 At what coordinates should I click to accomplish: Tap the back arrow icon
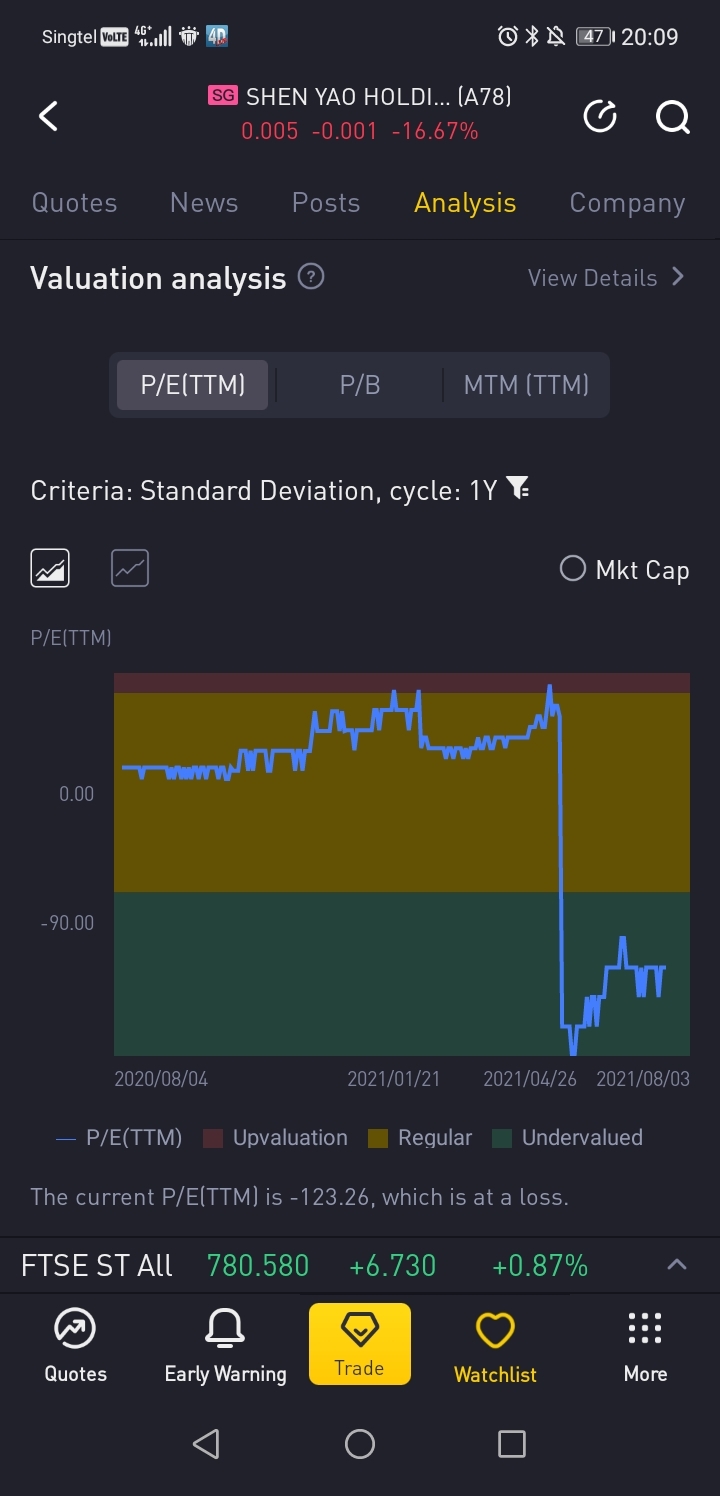click(48, 117)
